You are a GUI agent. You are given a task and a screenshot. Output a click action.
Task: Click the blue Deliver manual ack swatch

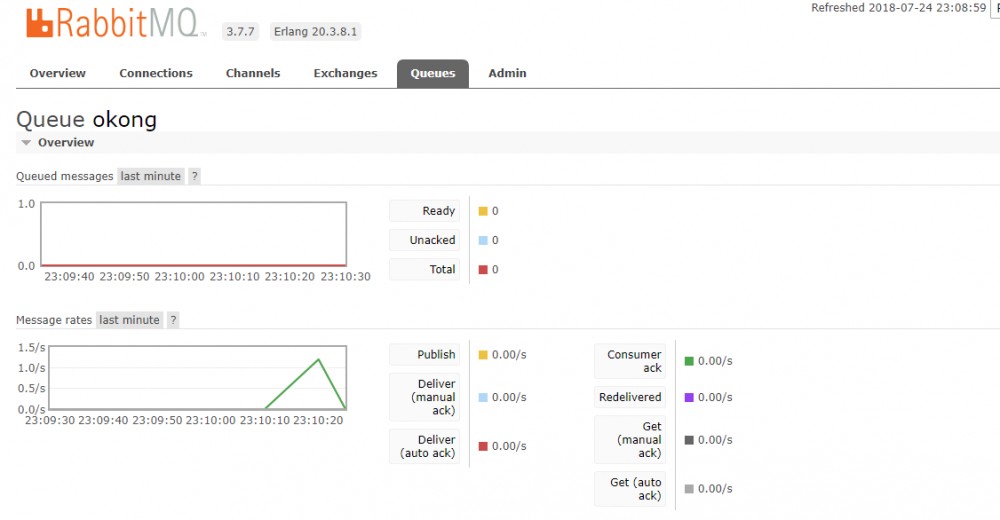tap(483, 397)
